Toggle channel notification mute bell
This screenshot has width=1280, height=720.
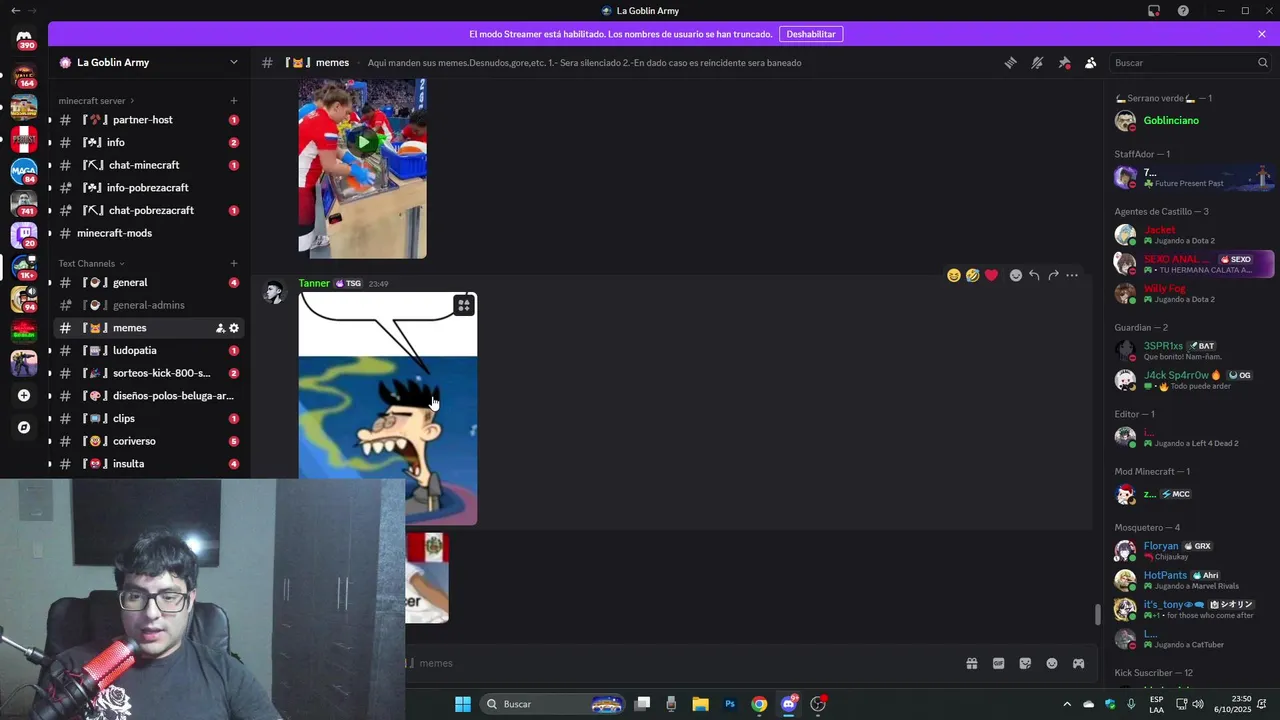click(1037, 62)
